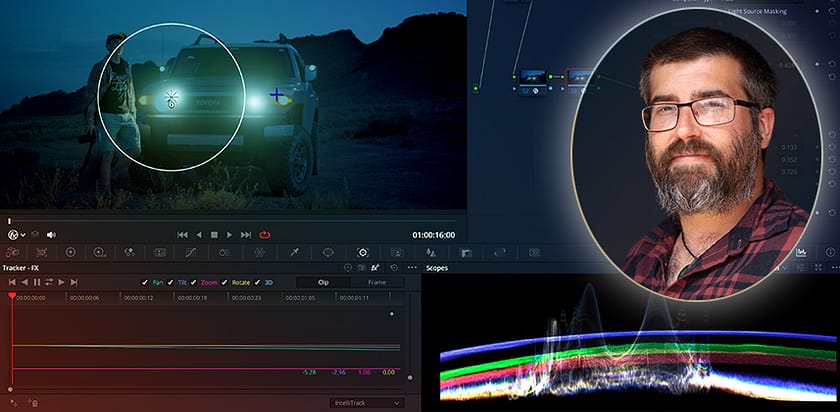The image size is (840, 412).
Task: Reset the 0.725 parameter value
Action: click(x=832, y=172)
